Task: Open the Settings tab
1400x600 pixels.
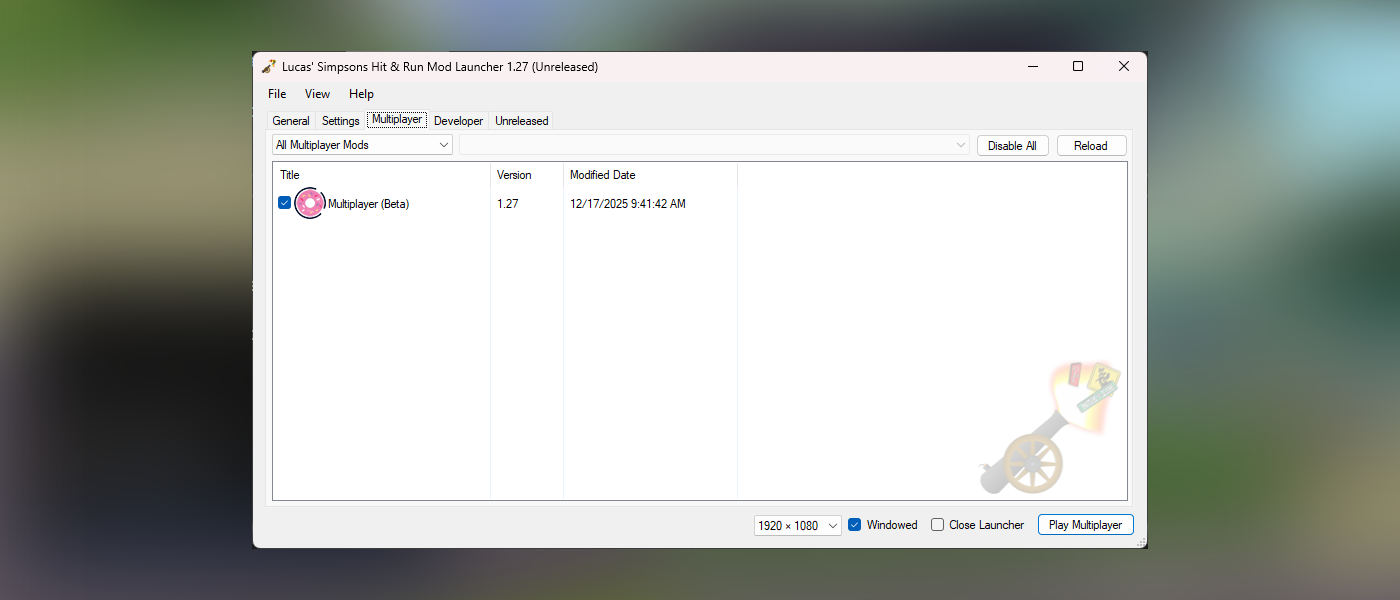Action: pyautogui.click(x=340, y=120)
